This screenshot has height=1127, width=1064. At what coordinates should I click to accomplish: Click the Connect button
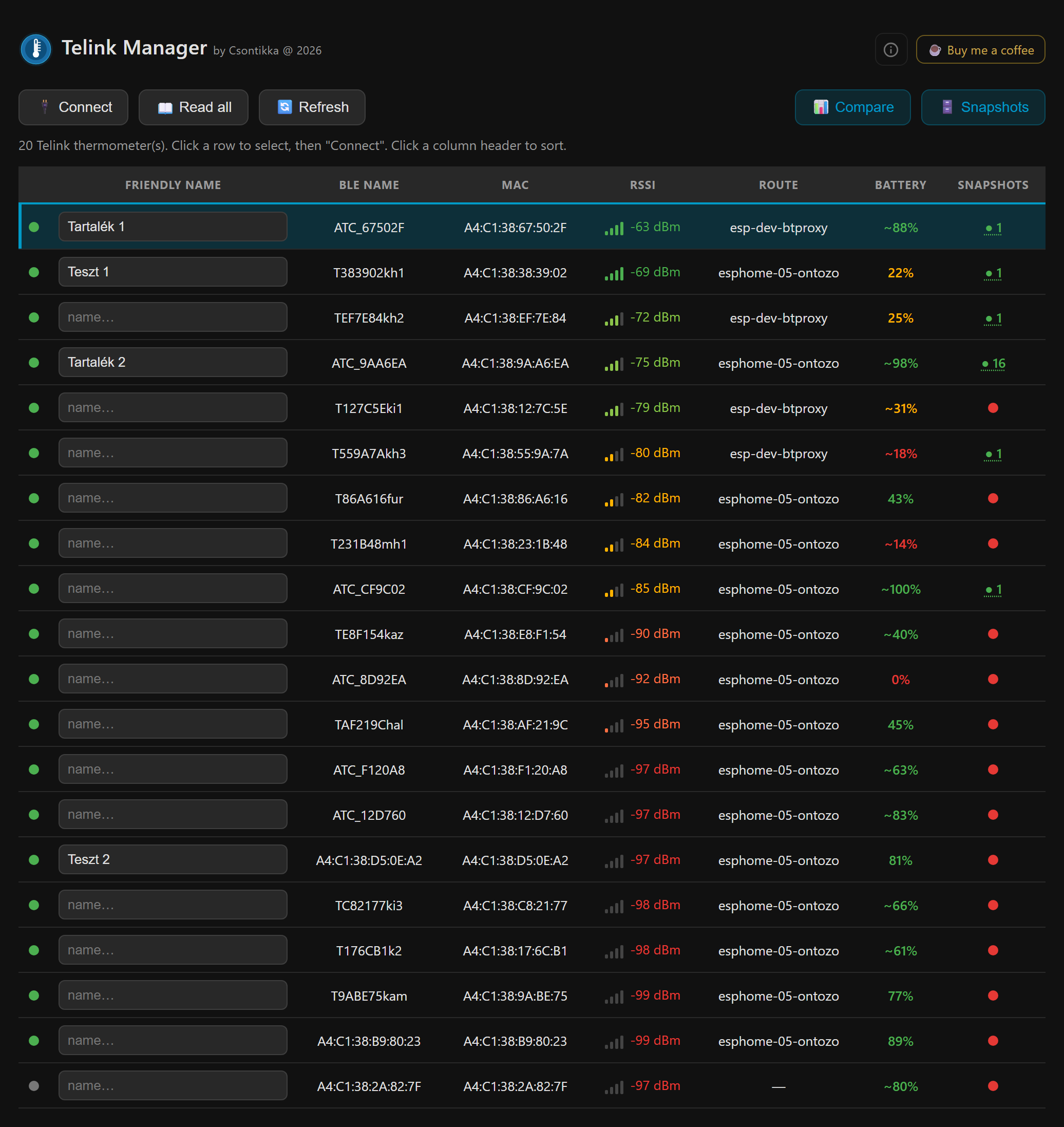point(73,107)
